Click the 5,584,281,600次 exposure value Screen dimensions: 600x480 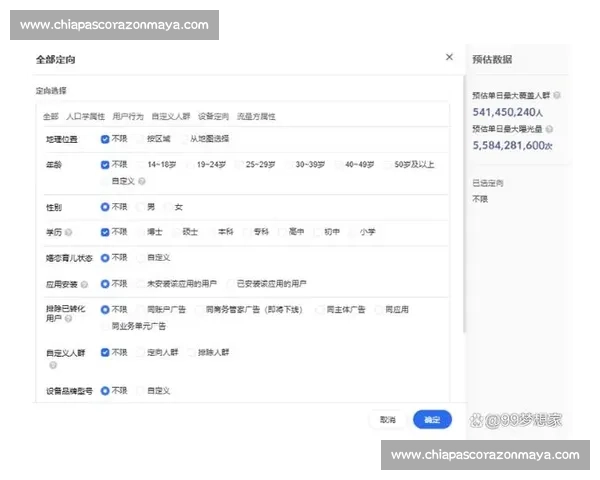pyautogui.click(x=513, y=145)
